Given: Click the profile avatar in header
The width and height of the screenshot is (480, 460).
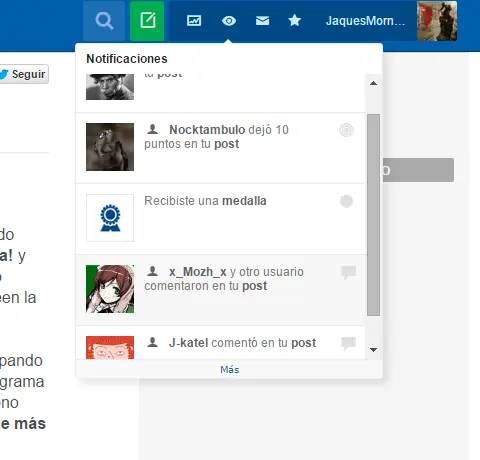Looking at the screenshot, I should pos(437,21).
